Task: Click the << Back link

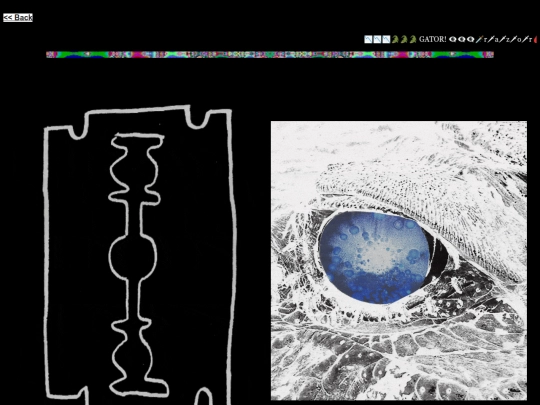Action: coord(18,18)
